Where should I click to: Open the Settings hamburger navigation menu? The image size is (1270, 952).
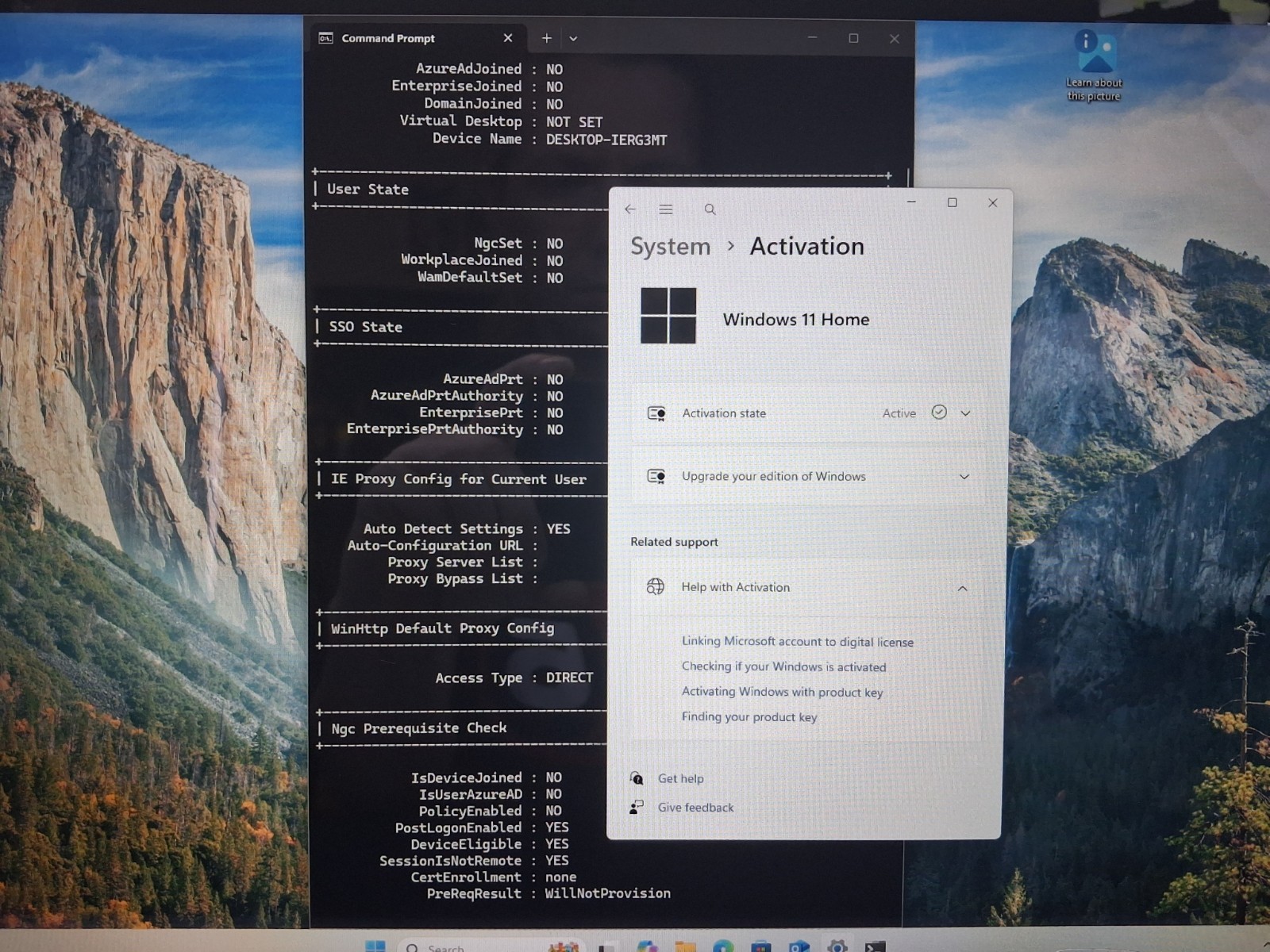(666, 209)
